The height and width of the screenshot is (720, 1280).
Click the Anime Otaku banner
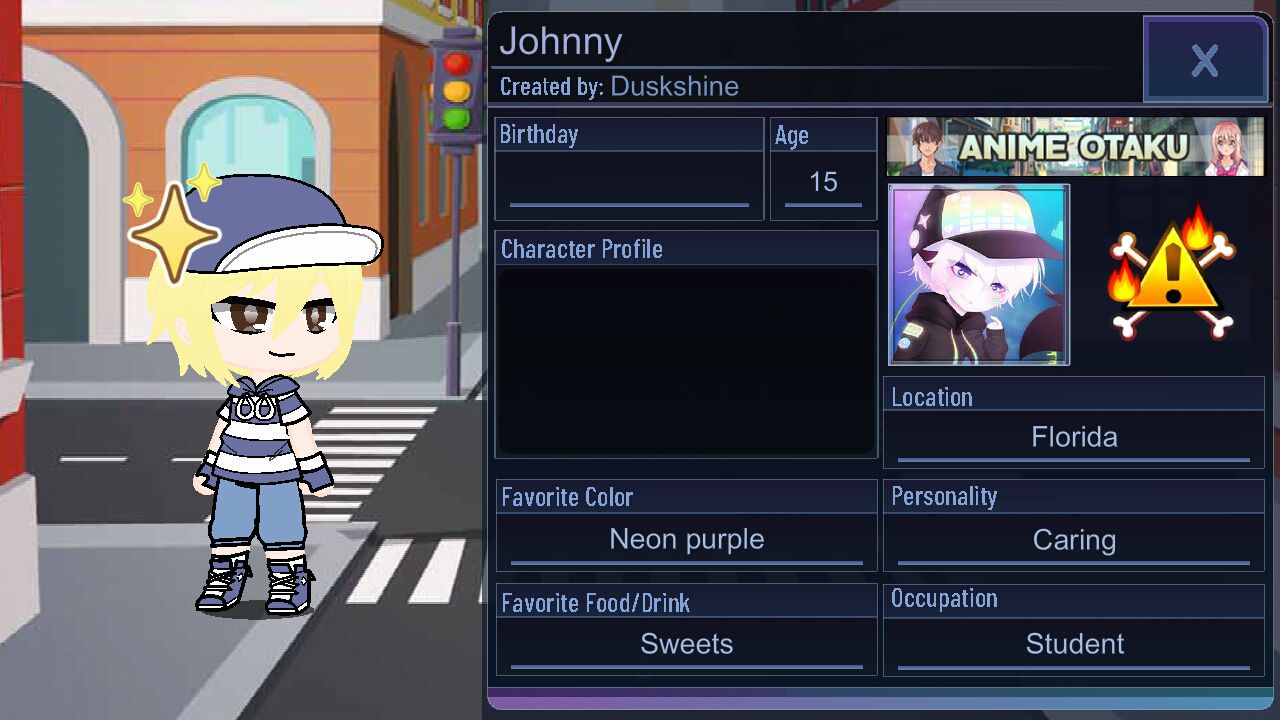click(1075, 147)
